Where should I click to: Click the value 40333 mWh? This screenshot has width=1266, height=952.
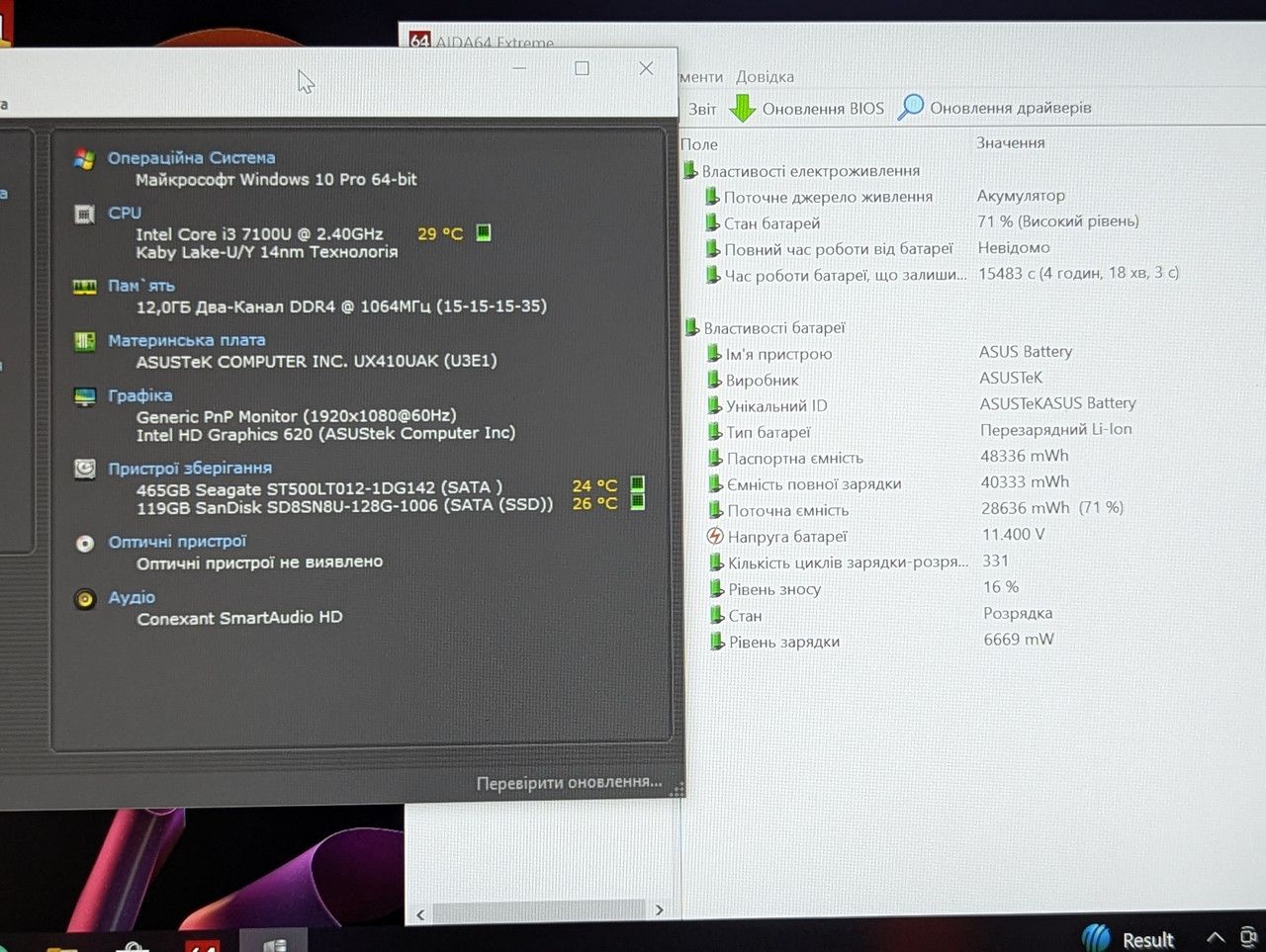(x=1026, y=482)
